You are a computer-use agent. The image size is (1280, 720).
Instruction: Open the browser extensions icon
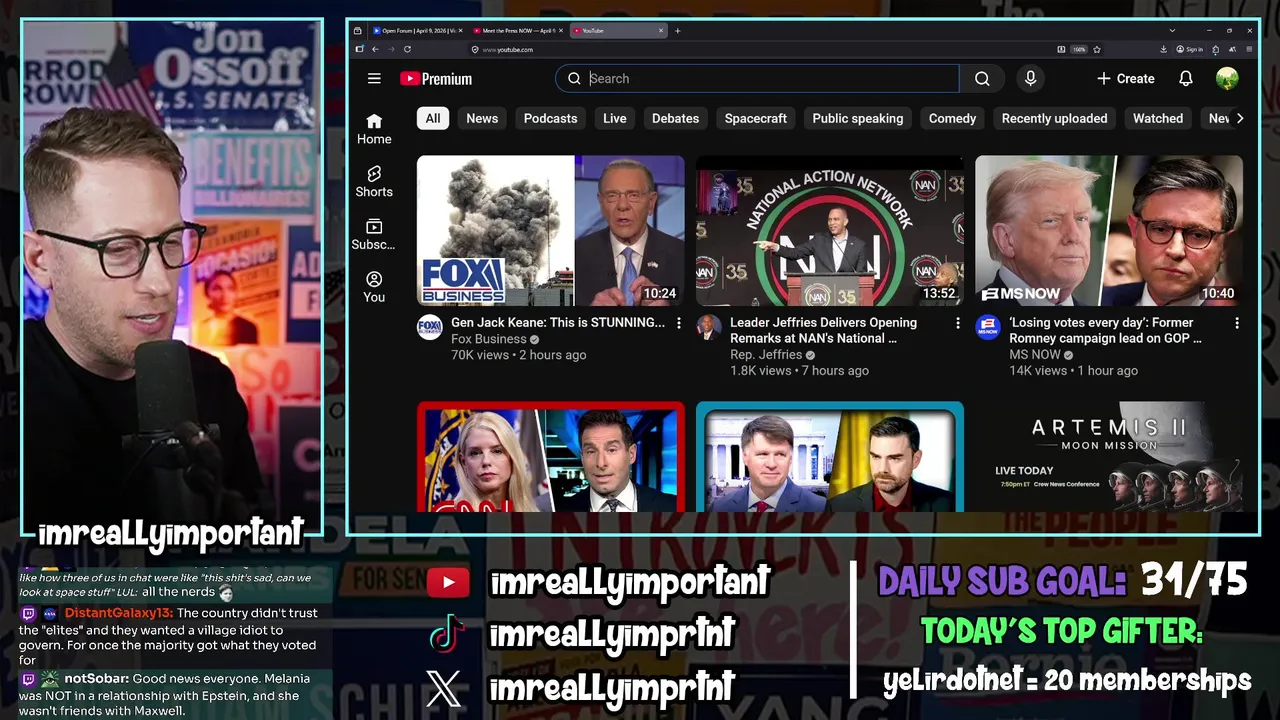[1215, 49]
